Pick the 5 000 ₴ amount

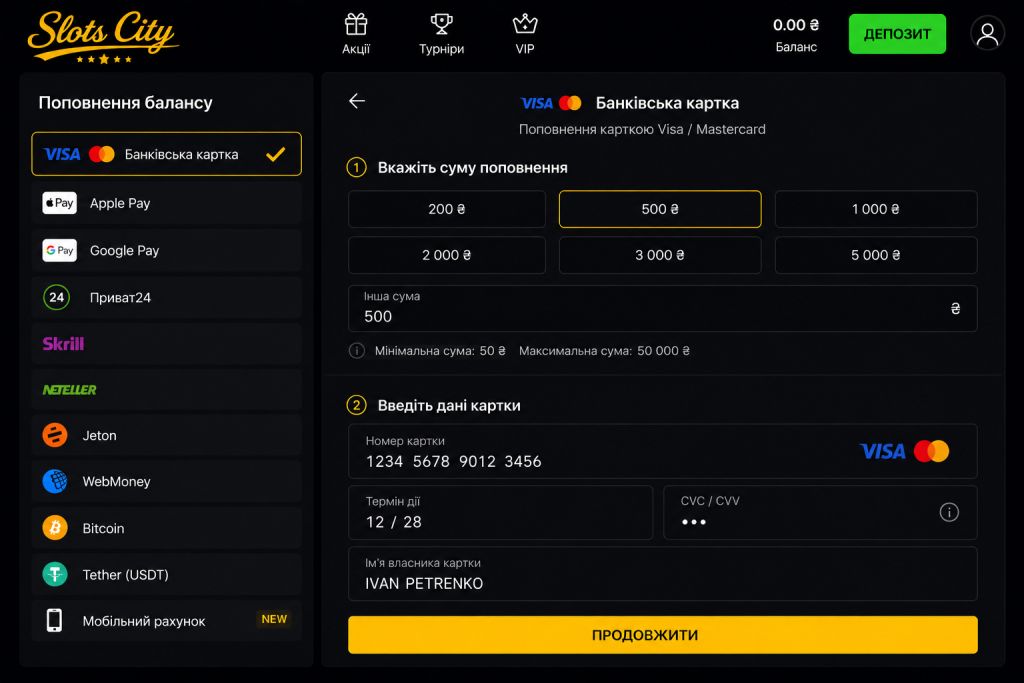876,255
